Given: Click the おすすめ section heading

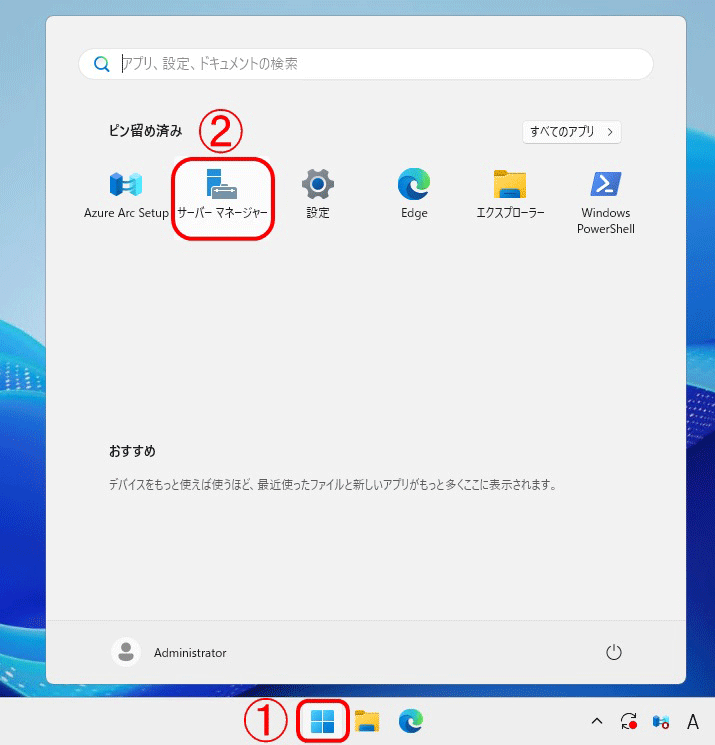Looking at the screenshot, I should pyautogui.click(x=132, y=452).
